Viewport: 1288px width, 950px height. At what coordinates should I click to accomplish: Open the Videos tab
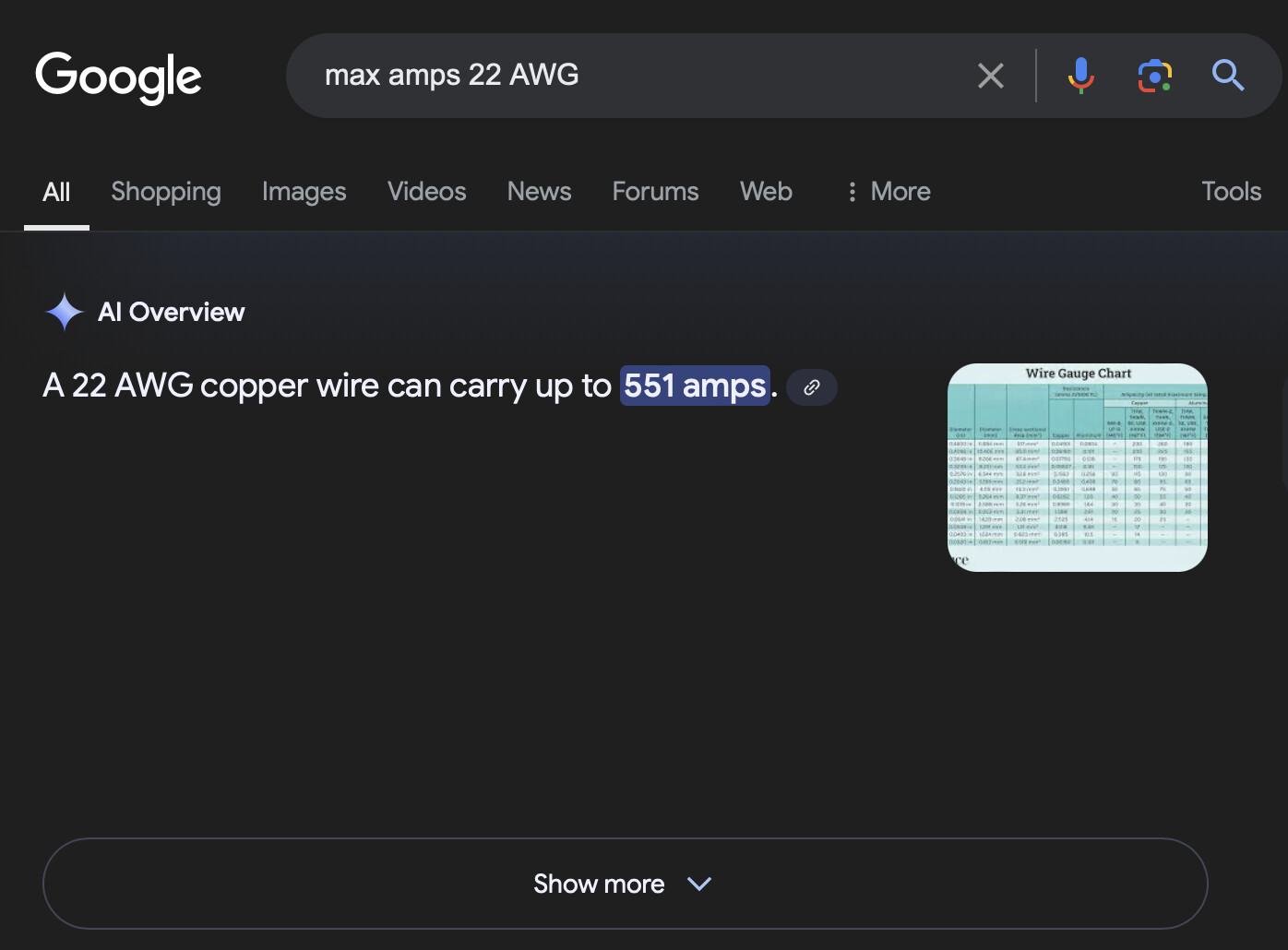point(426,192)
